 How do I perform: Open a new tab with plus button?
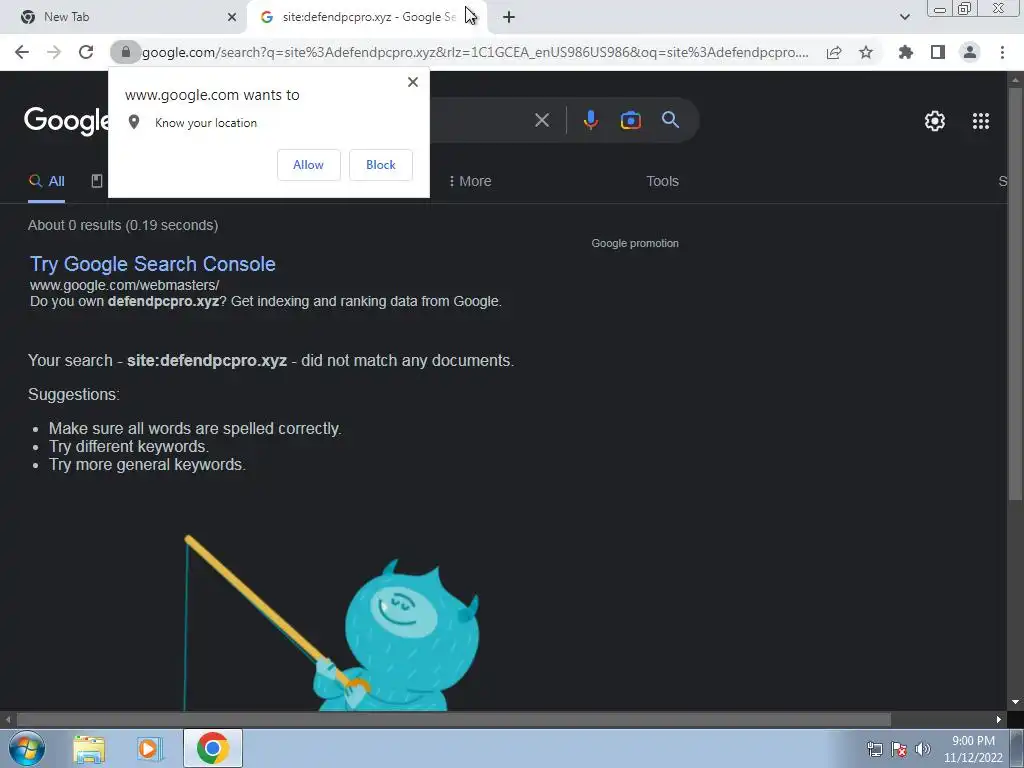point(509,17)
